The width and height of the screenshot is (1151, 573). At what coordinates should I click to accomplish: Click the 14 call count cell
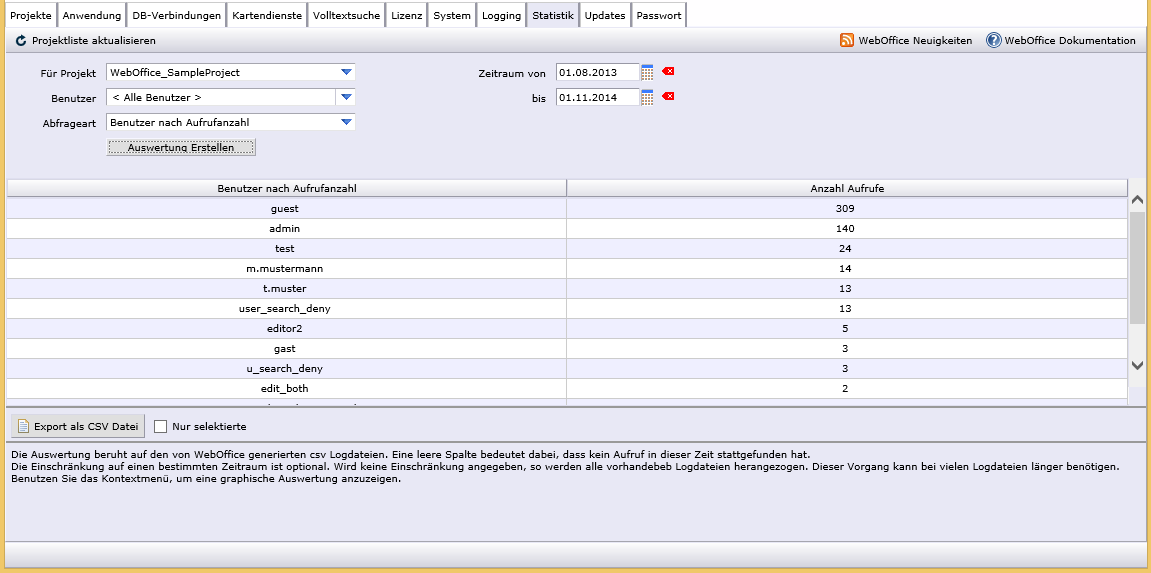[846, 269]
